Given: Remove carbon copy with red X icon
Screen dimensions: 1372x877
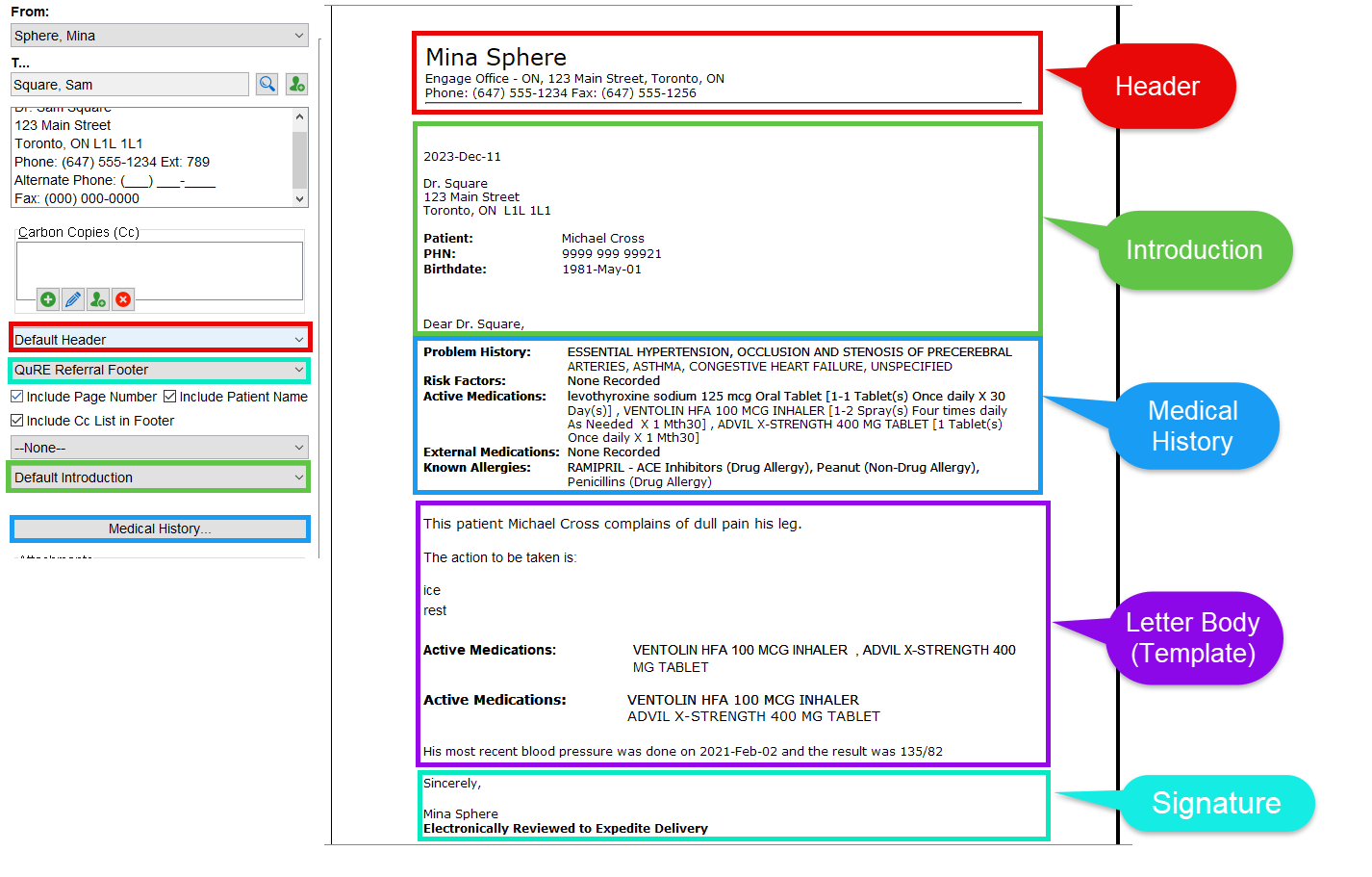Looking at the screenshot, I should pyautogui.click(x=123, y=299).
